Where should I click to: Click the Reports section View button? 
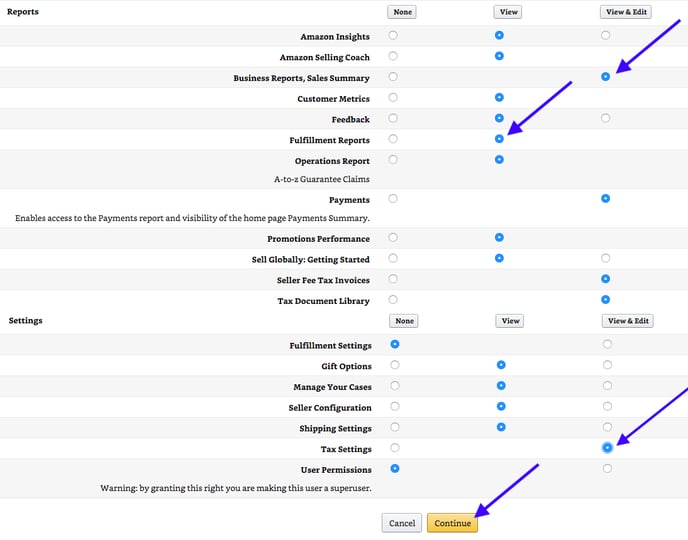(x=509, y=12)
